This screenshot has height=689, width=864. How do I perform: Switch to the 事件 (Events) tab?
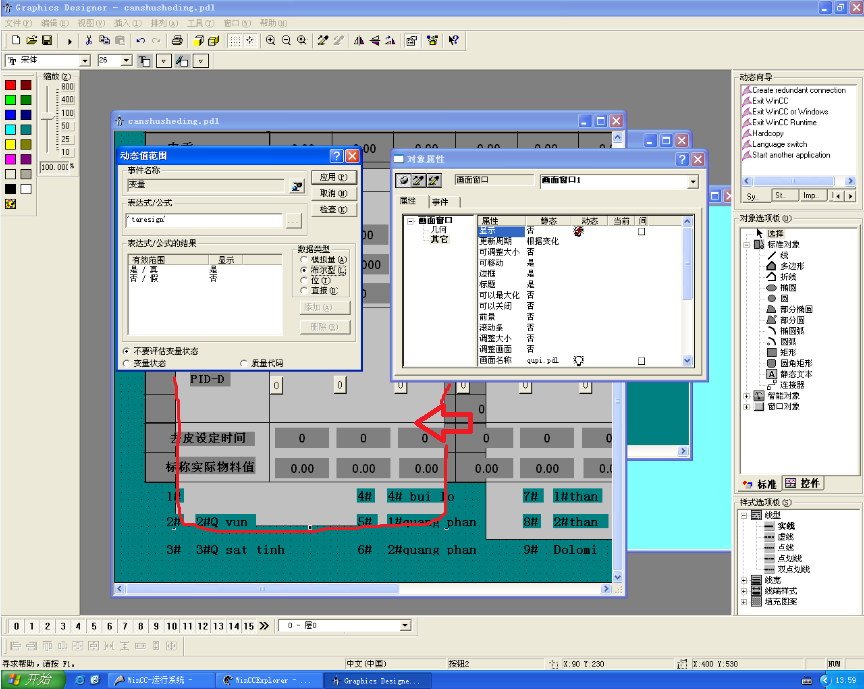click(440, 201)
